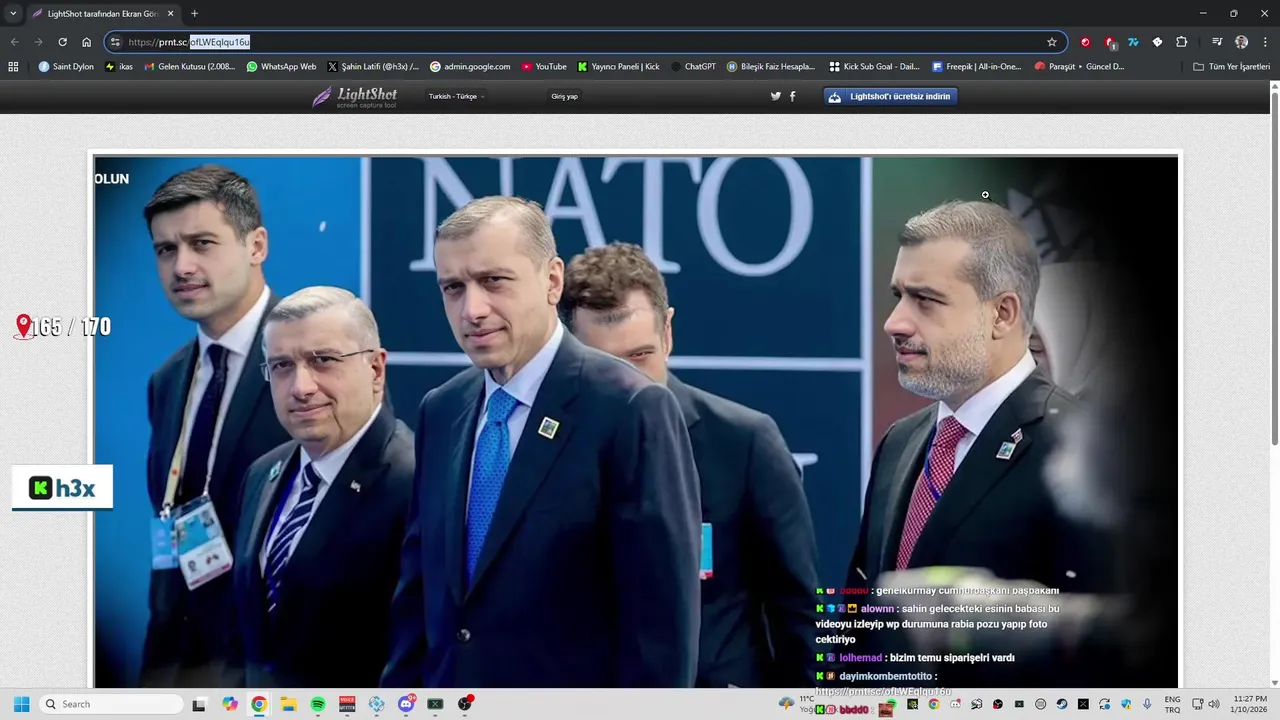Open LightShot's Facebook icon

pos(793,96)
